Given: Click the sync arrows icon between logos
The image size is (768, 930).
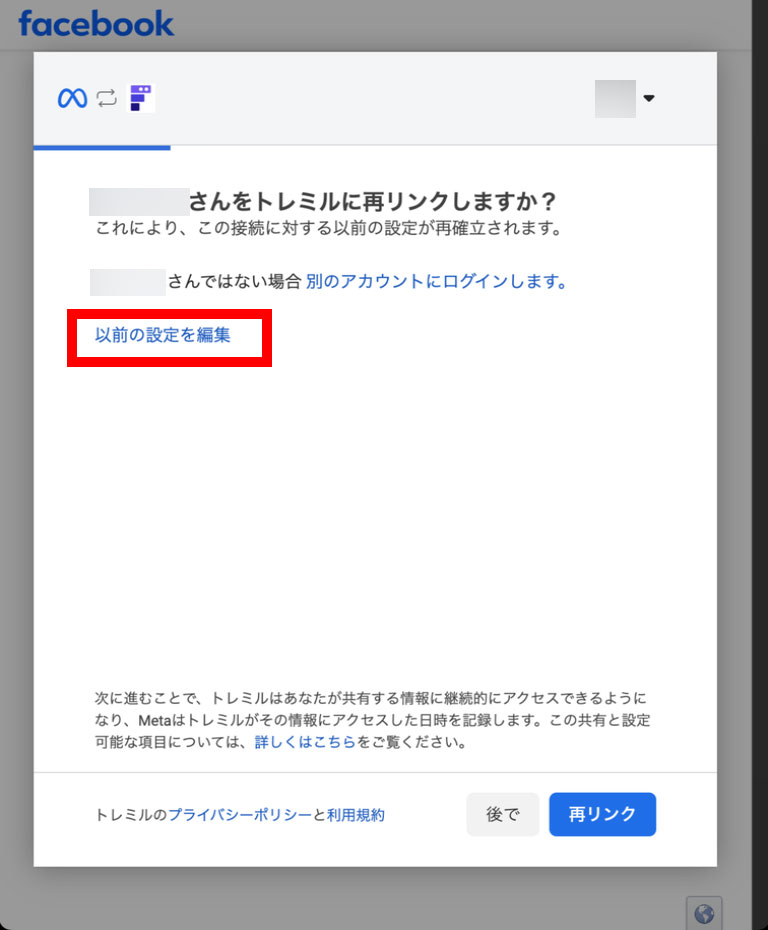Looking at the screenshot, I should 106,98.
